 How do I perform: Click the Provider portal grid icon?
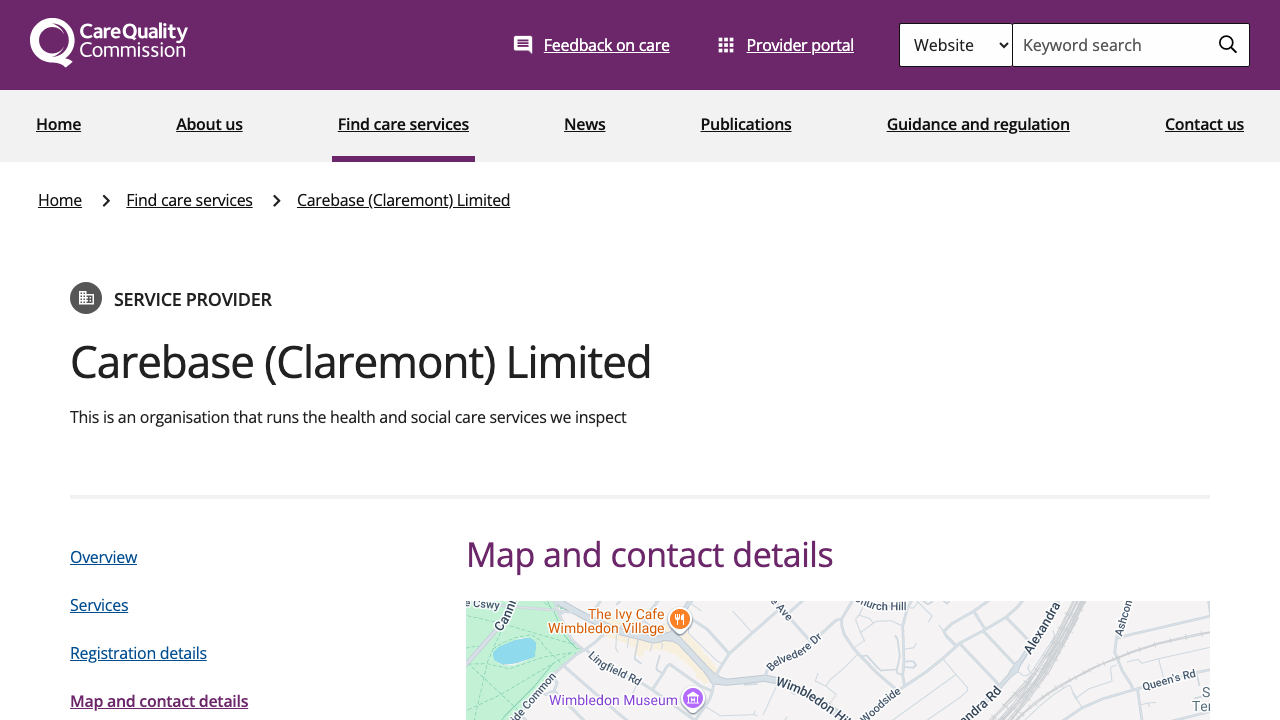pyautogui.click(x=726, y=43)
